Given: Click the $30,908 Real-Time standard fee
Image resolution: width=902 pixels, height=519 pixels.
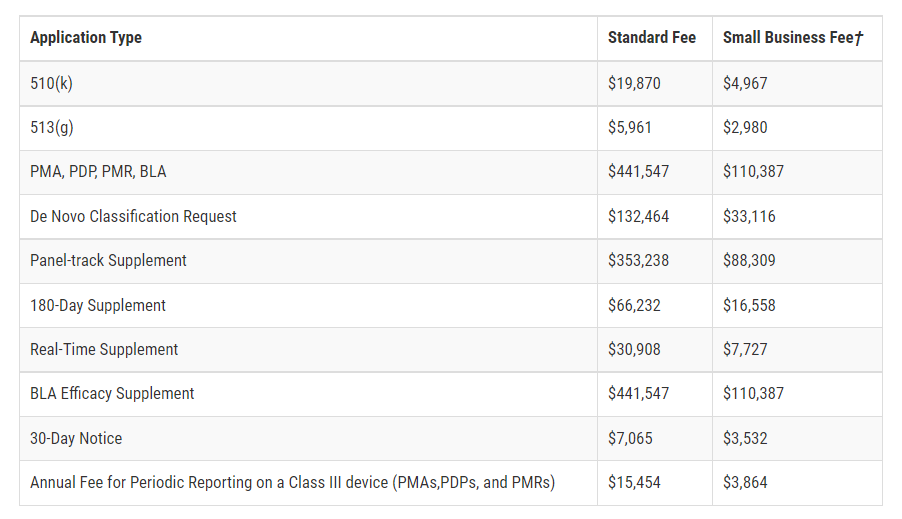Looking at the screenshot, I should (x=634, y=349).
